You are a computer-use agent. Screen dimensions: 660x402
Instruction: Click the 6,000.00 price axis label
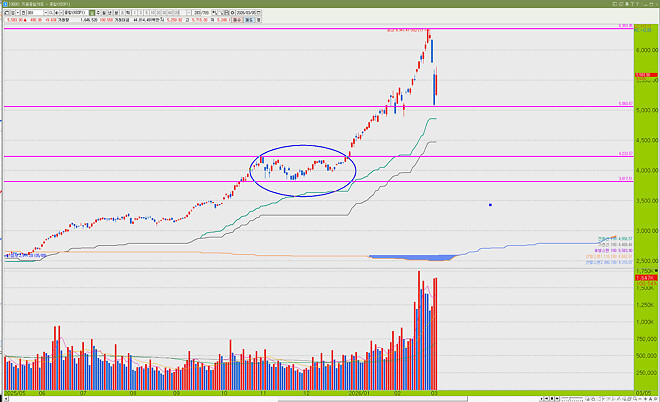[x=647, y=50]
